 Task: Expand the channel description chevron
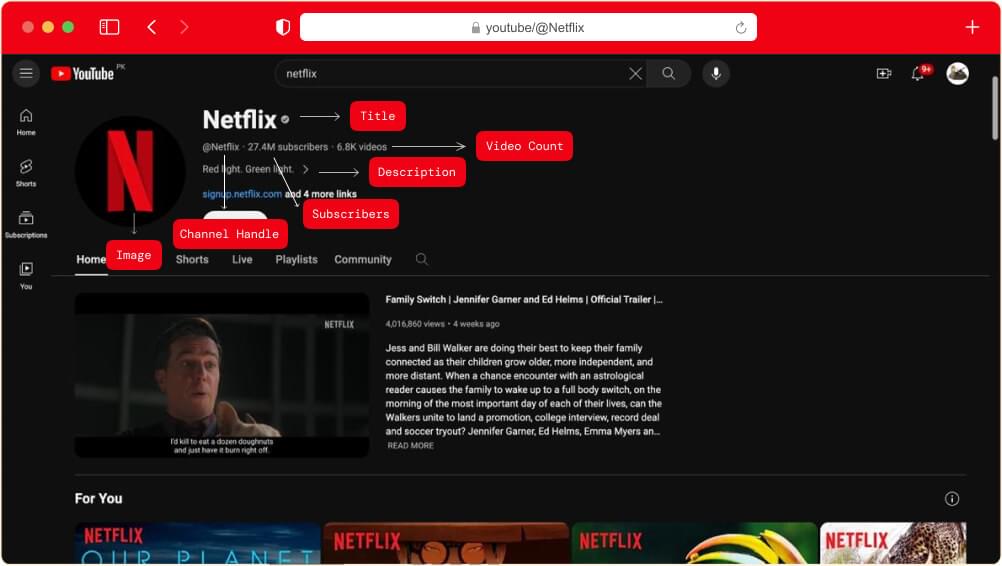pyautogui.click(x=305, y=169)
